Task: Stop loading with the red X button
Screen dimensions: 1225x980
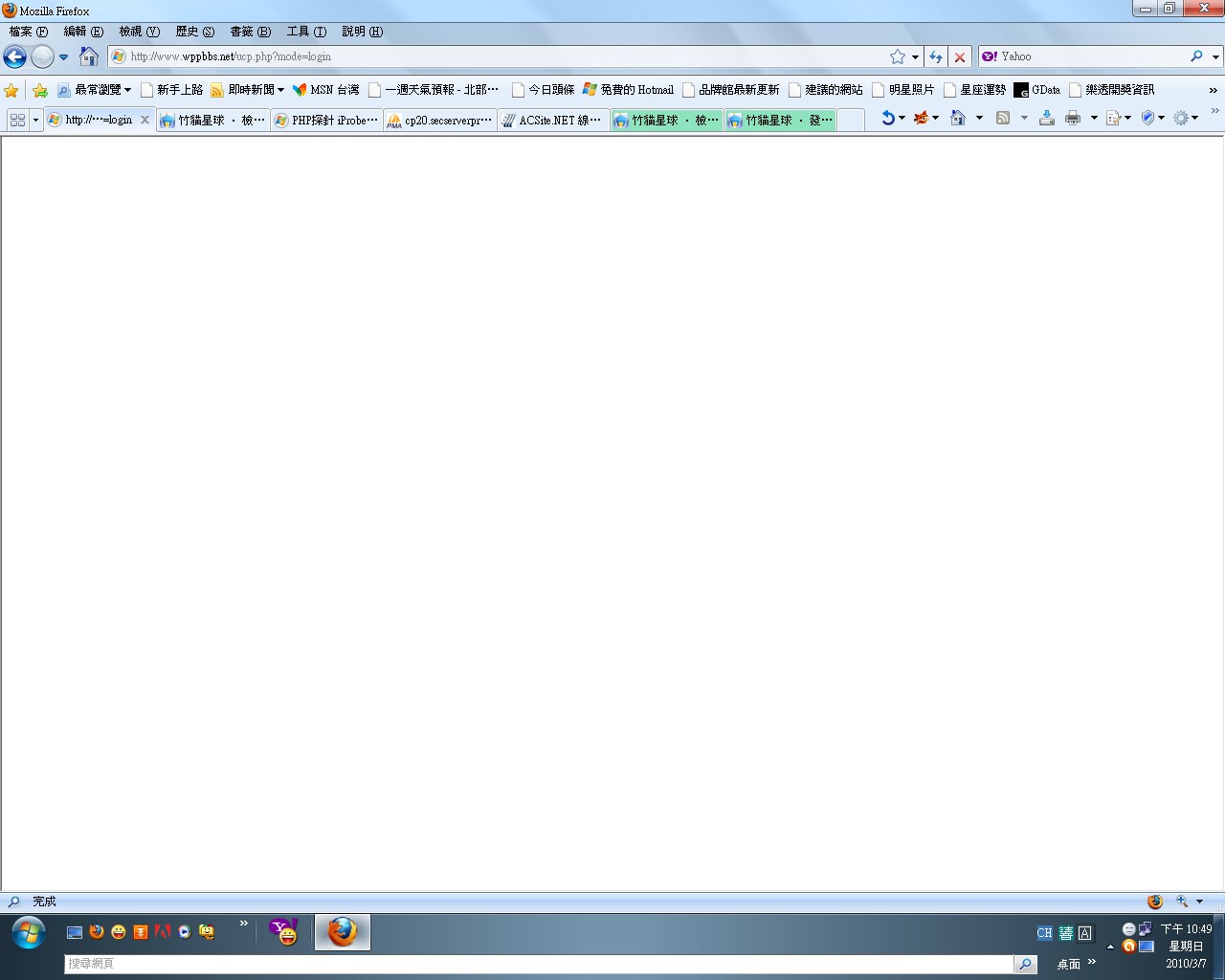Action: point(960,57)
